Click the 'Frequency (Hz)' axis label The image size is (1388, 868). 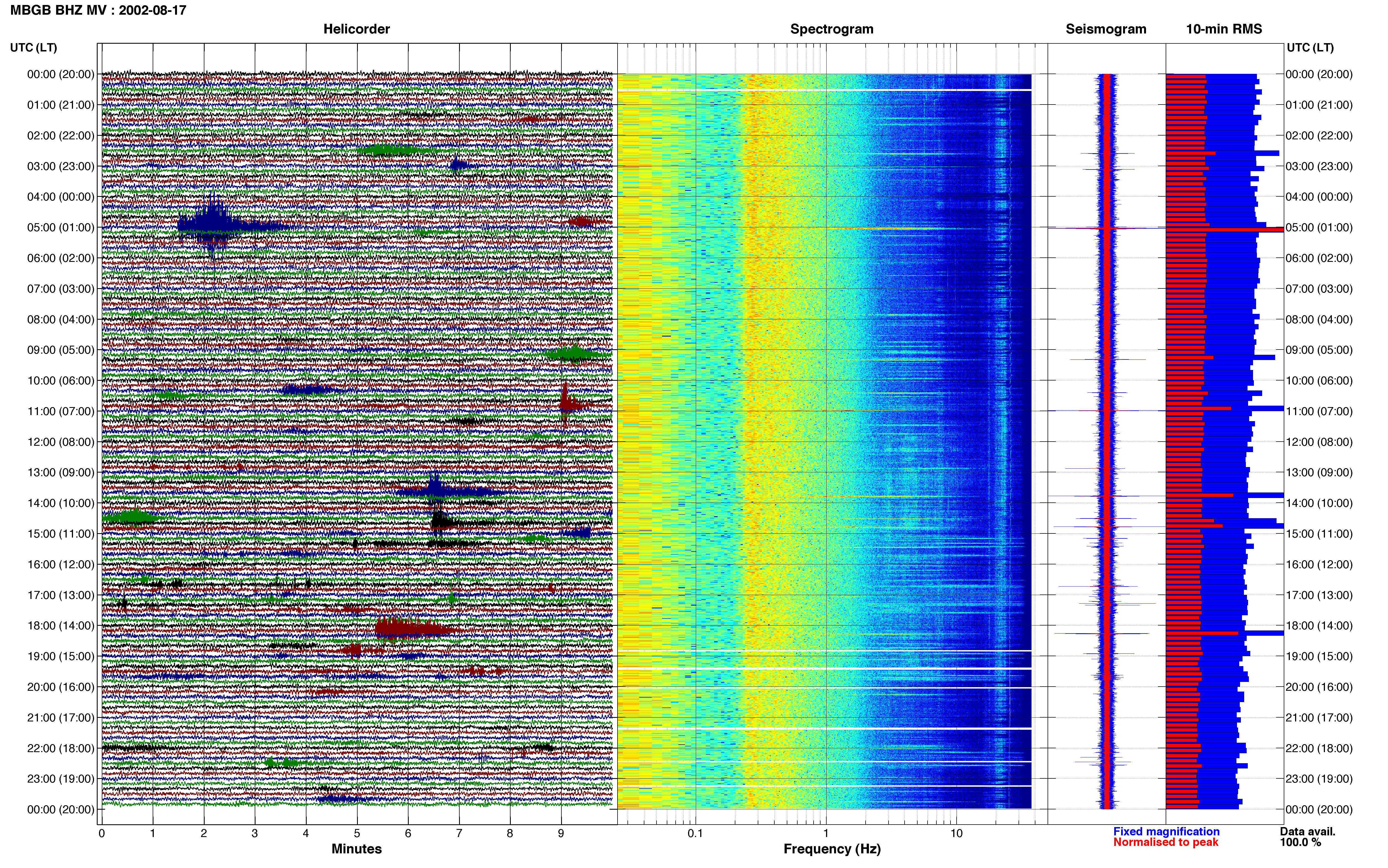pyautogui.click(x=832, y=849)
